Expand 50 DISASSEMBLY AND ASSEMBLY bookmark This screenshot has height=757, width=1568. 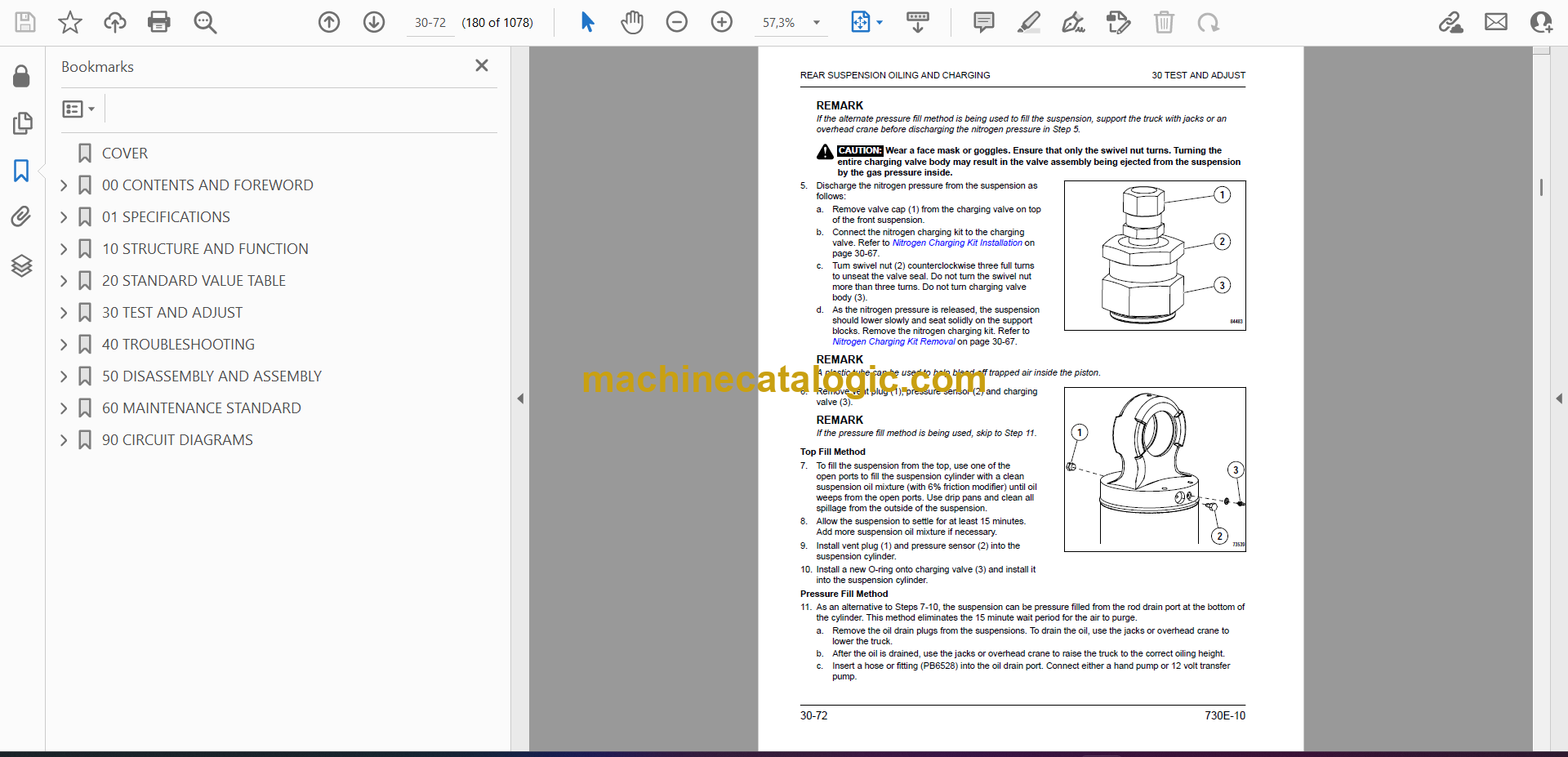tap(64, 376)
